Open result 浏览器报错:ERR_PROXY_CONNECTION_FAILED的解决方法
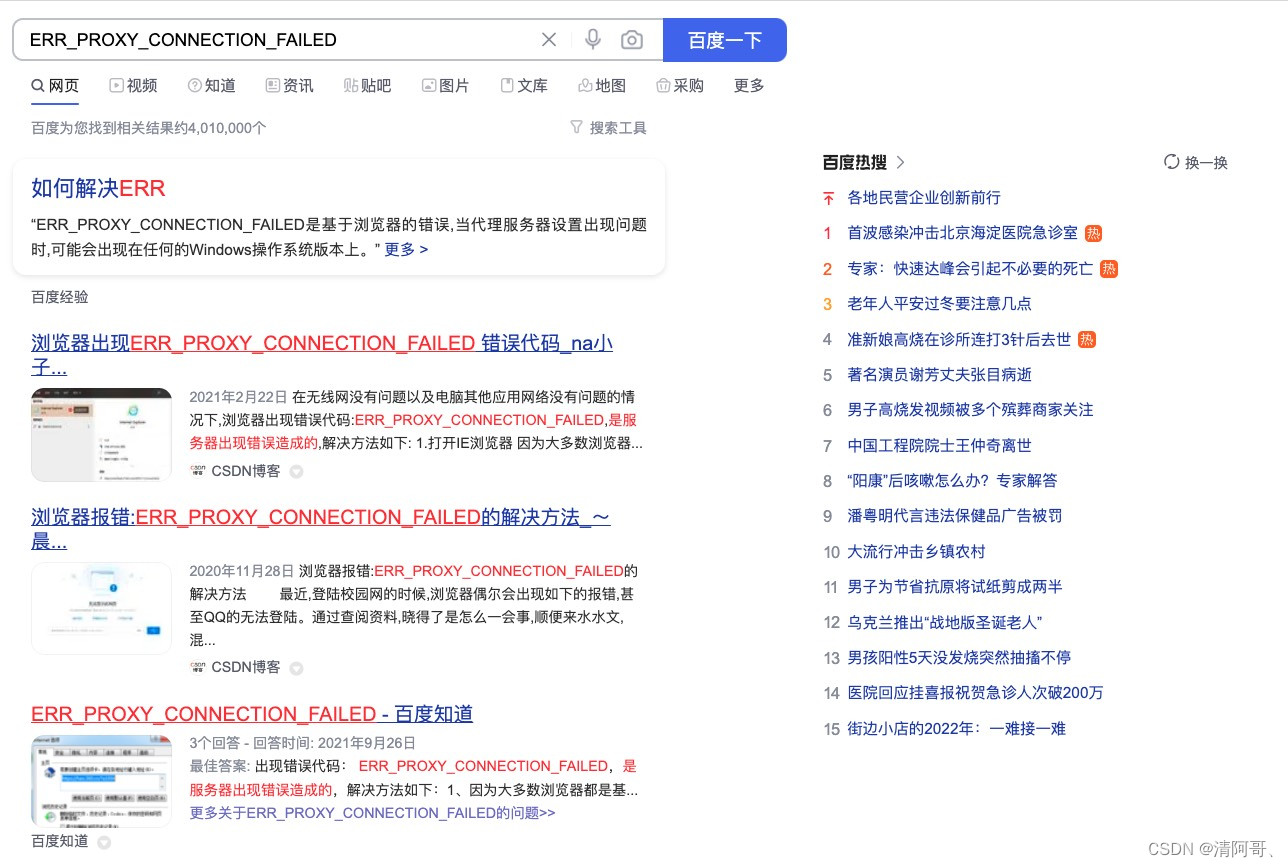 pos(321,530)
